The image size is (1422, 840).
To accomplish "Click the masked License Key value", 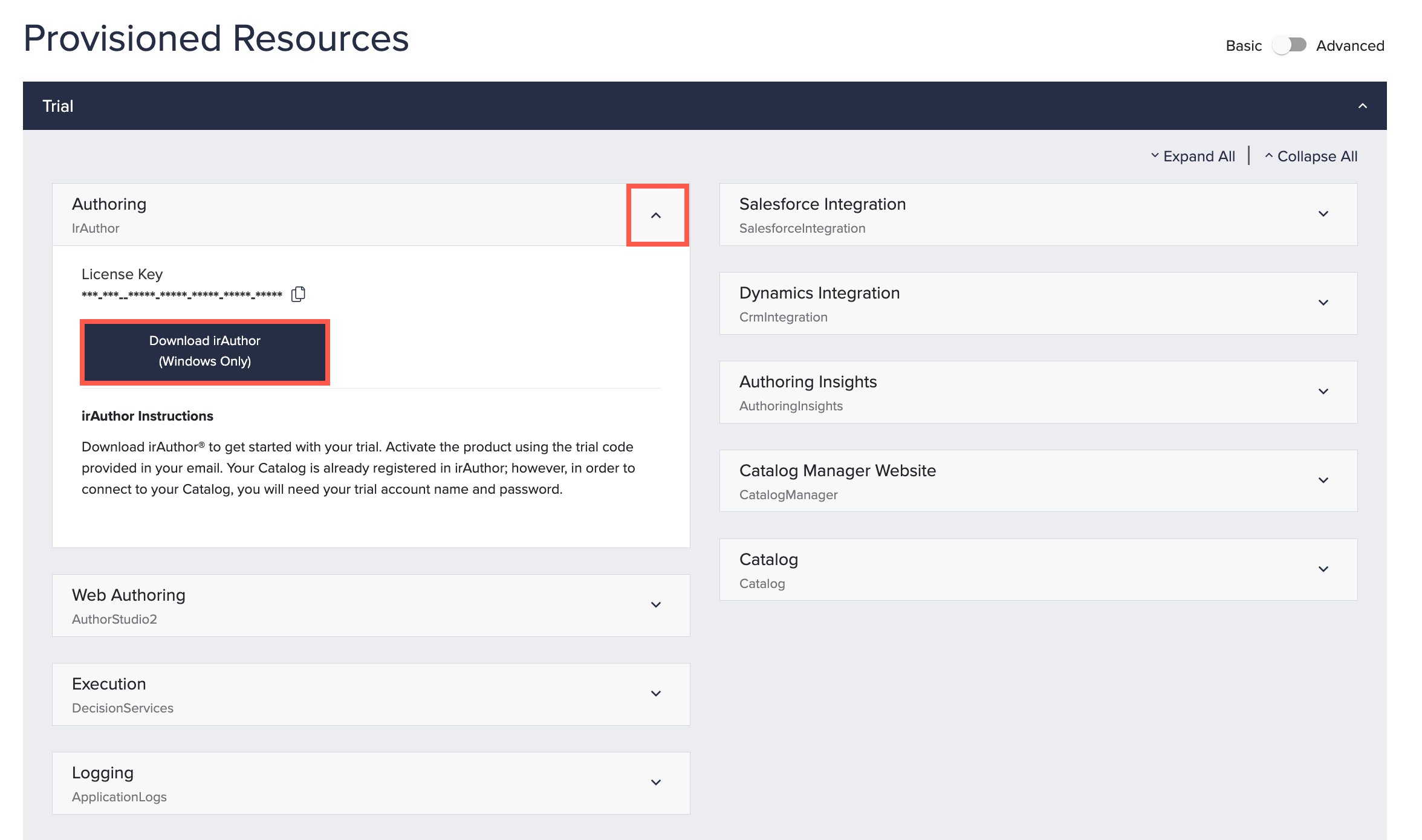I will (x=181, y=295).
